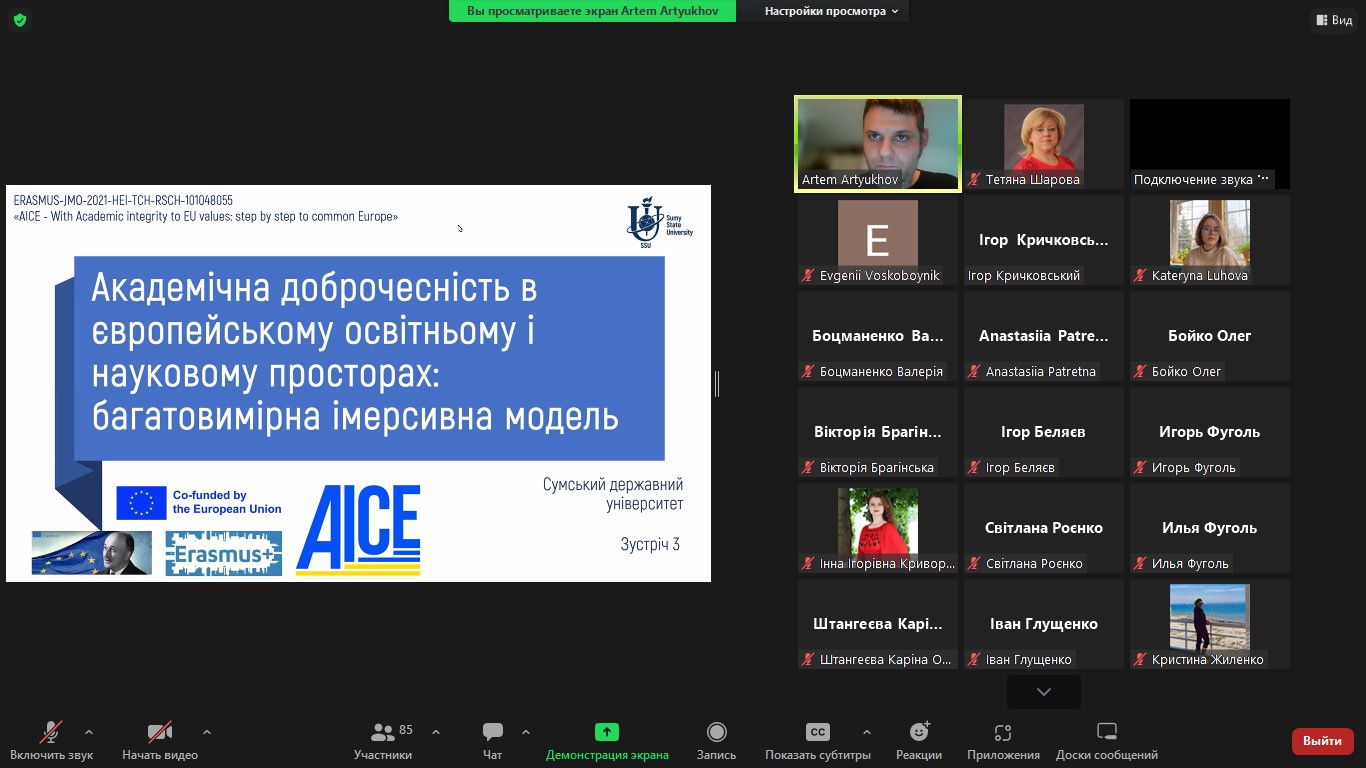This screenshot has width=1366, height=768.
Task: Click the ERASMUS-JMO project code on slide
Action: (x=124, y=201)
